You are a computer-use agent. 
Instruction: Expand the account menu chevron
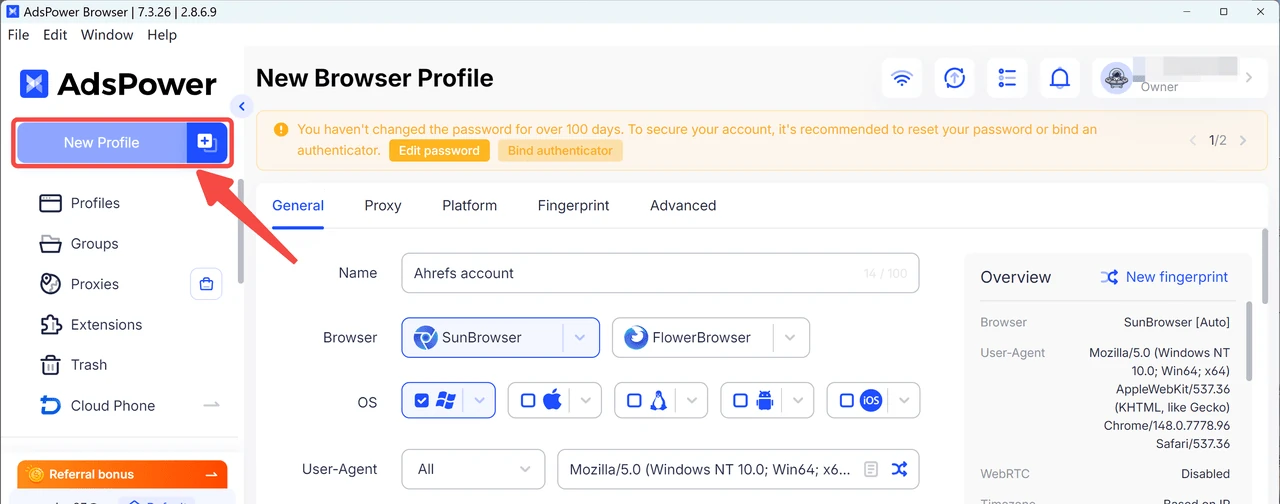tap(1248, 78)
